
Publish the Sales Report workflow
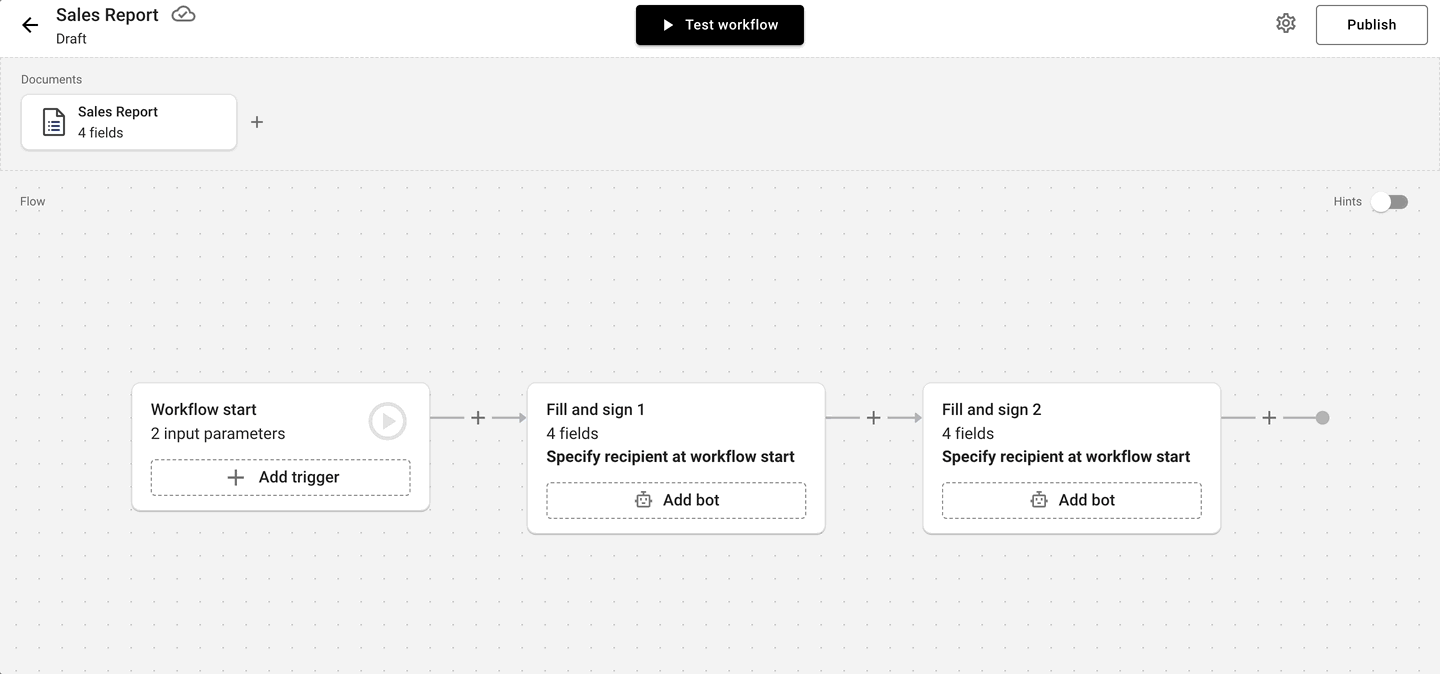click(x=1371, y=24)
